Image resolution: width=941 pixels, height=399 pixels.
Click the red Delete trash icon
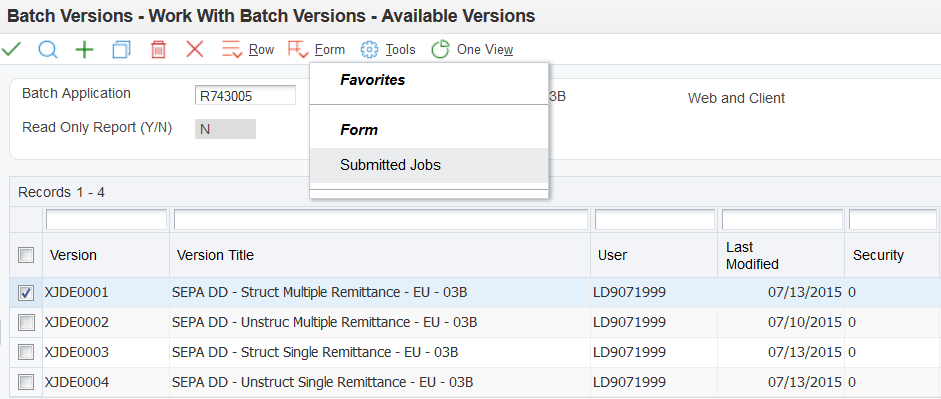click(x=158, y=50)
